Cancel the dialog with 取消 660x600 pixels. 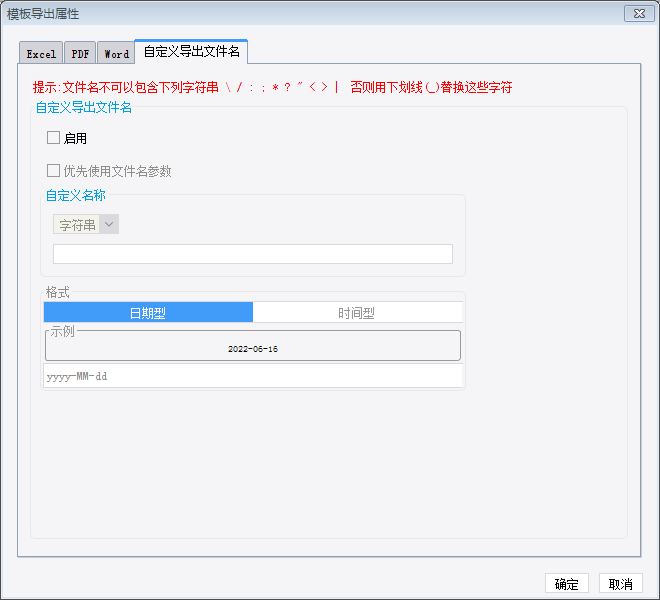(620, 584)
